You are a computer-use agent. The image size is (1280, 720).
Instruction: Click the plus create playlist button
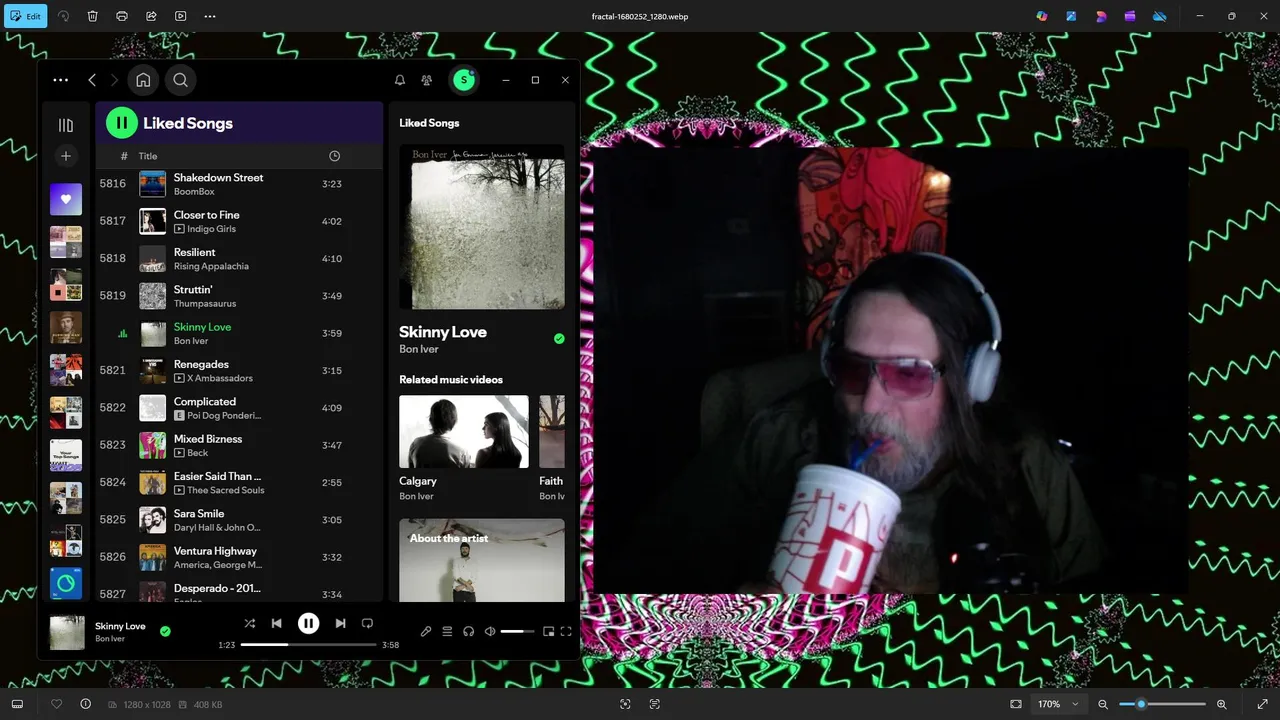(x=66, y=156)
